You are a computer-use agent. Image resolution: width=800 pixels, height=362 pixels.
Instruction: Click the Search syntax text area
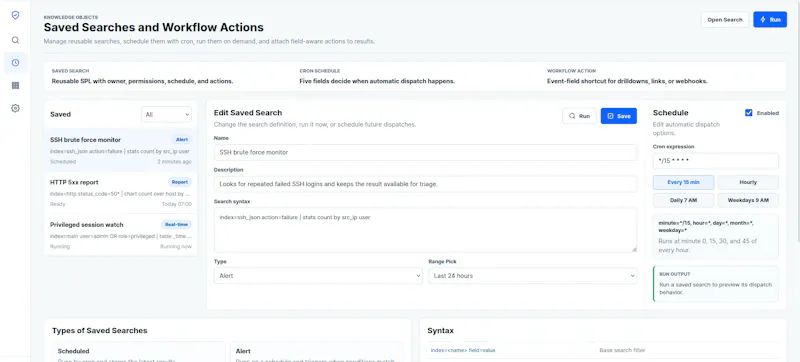point(425,230)
